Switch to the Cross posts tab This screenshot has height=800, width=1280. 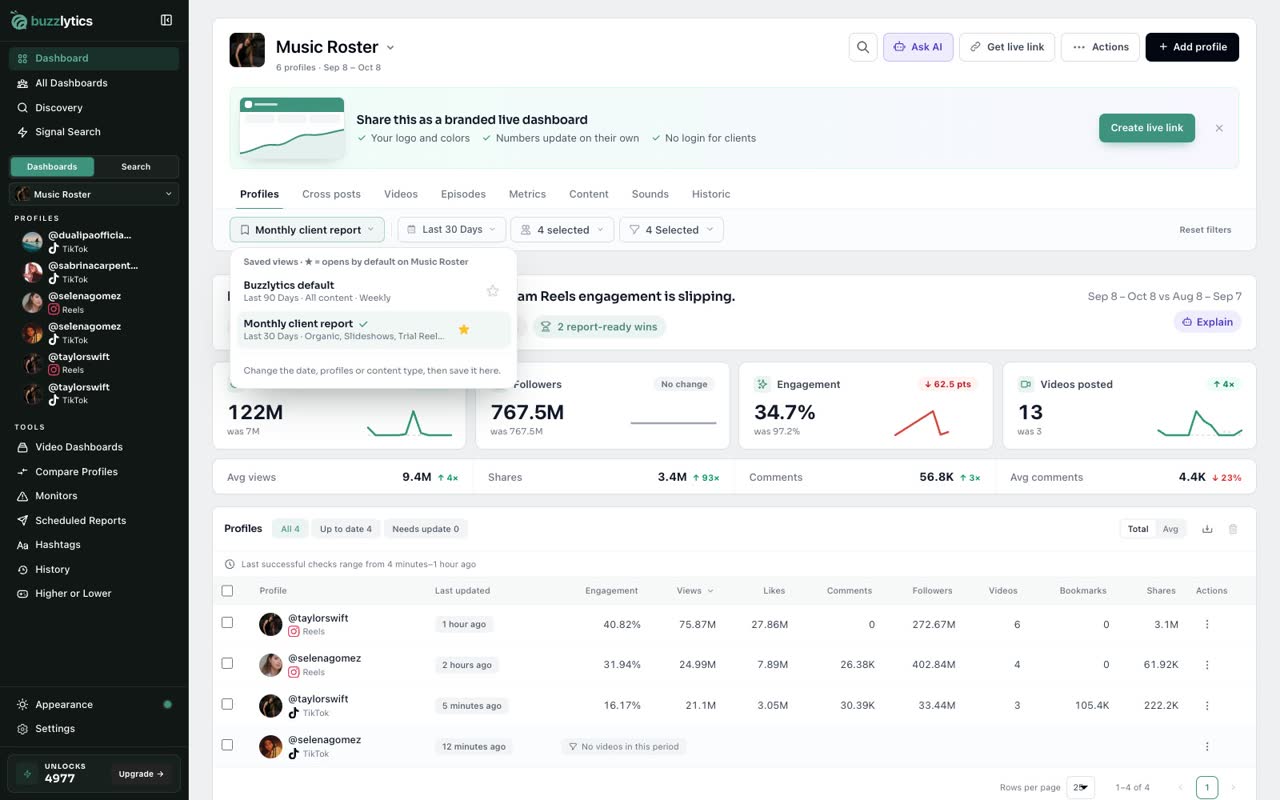pos(331,194)
